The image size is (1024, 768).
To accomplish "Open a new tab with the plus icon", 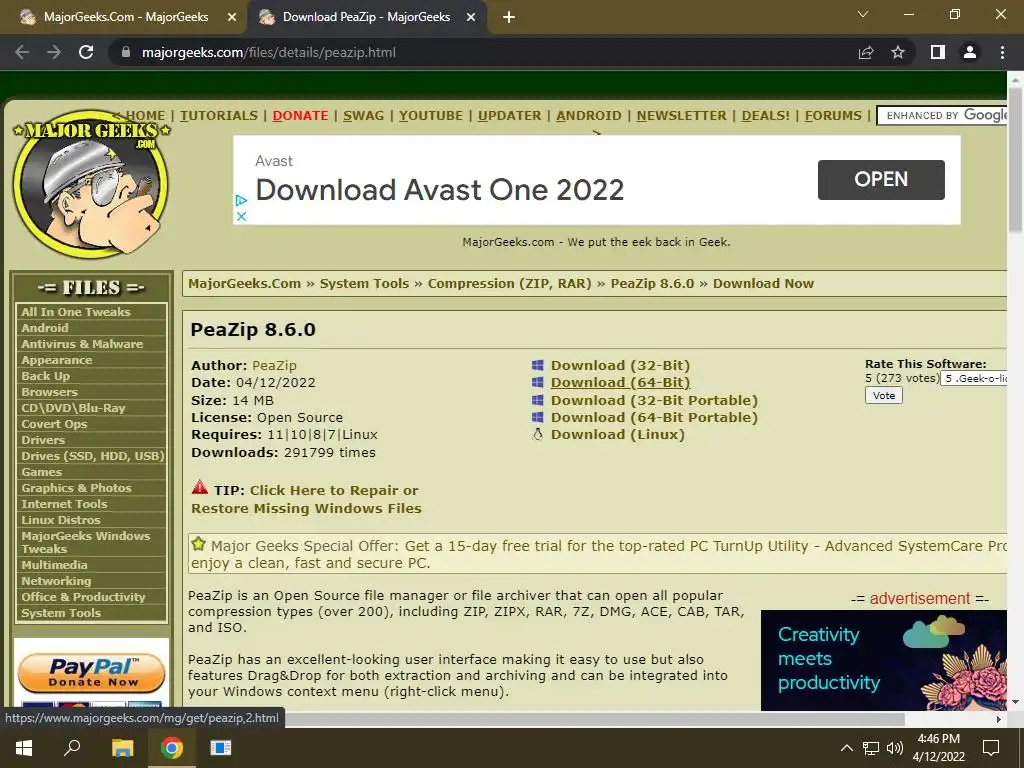I will 509,17.
